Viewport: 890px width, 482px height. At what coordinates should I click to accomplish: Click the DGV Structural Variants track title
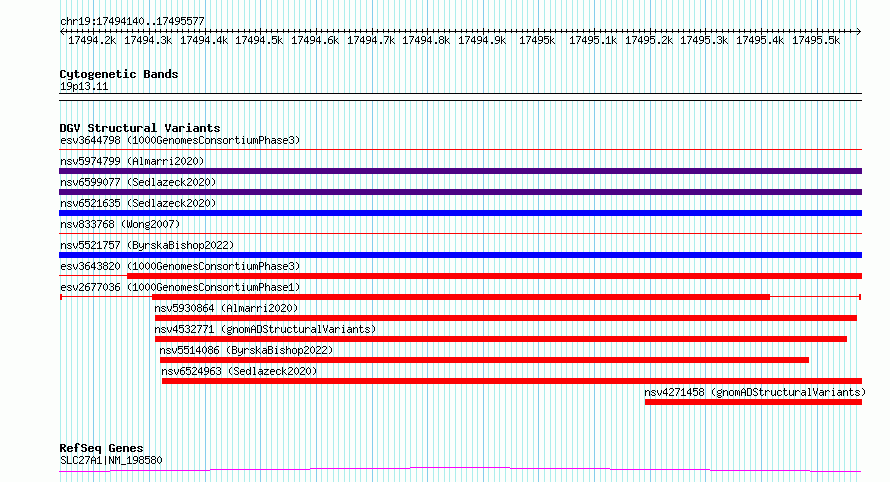pyautogui.click(x=140, y=128)
